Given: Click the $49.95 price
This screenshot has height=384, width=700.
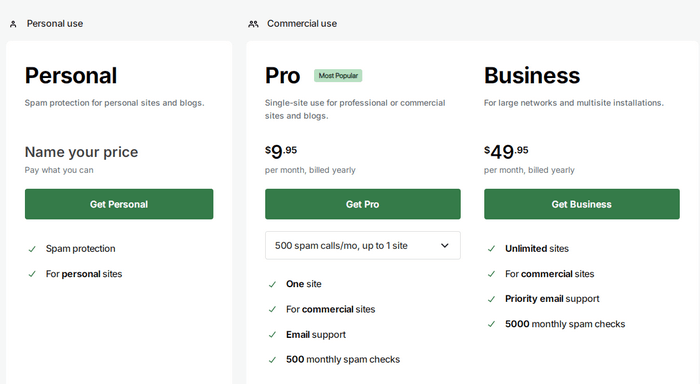Looking at the screenshot, I should coord(506,152).
